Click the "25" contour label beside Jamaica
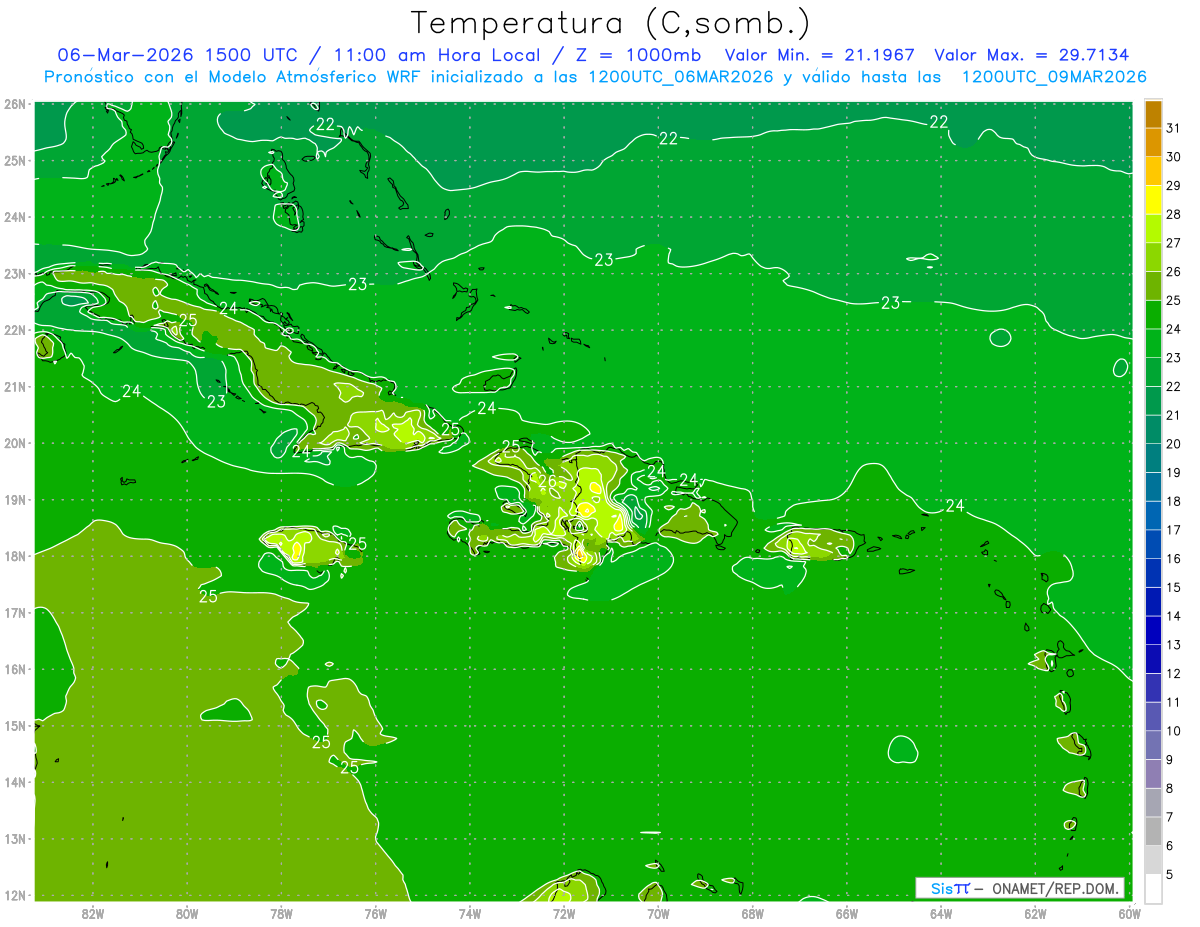 [357, 544]
